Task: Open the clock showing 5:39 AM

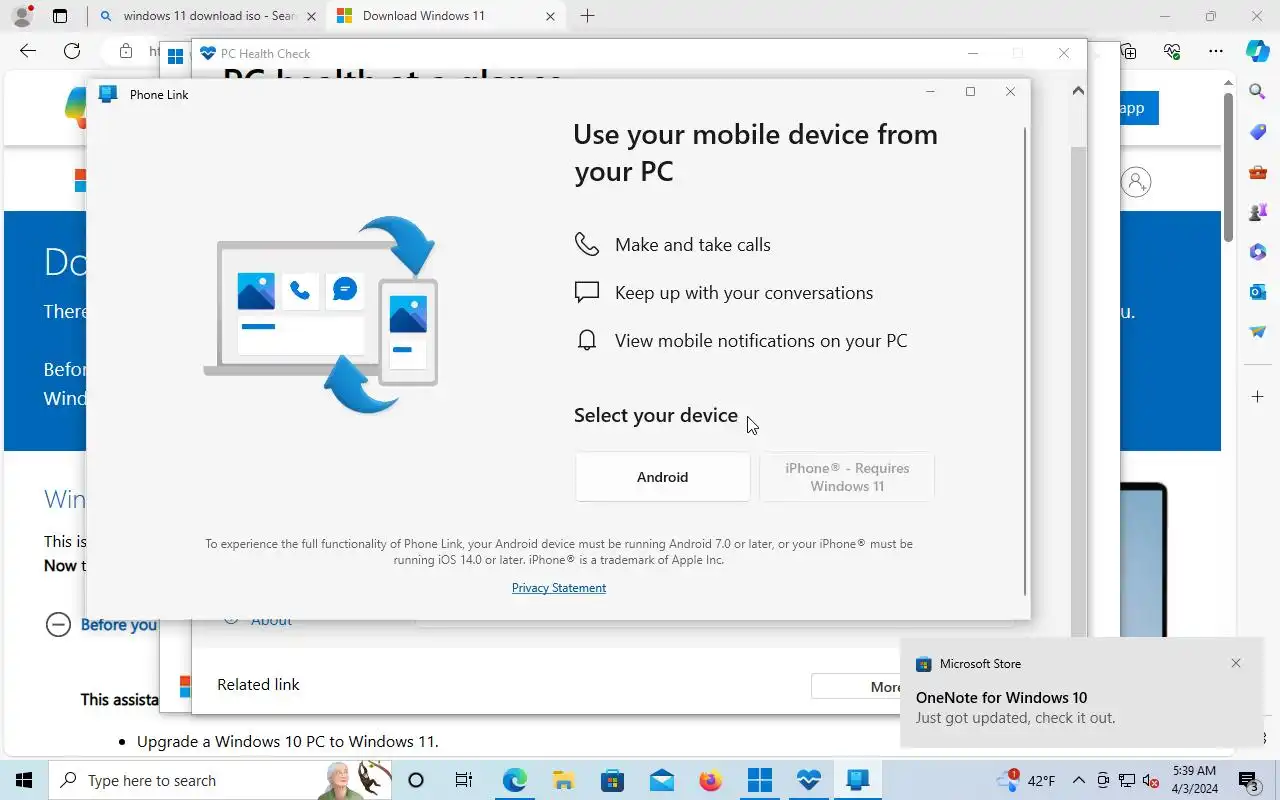Action: point(1194,780)
